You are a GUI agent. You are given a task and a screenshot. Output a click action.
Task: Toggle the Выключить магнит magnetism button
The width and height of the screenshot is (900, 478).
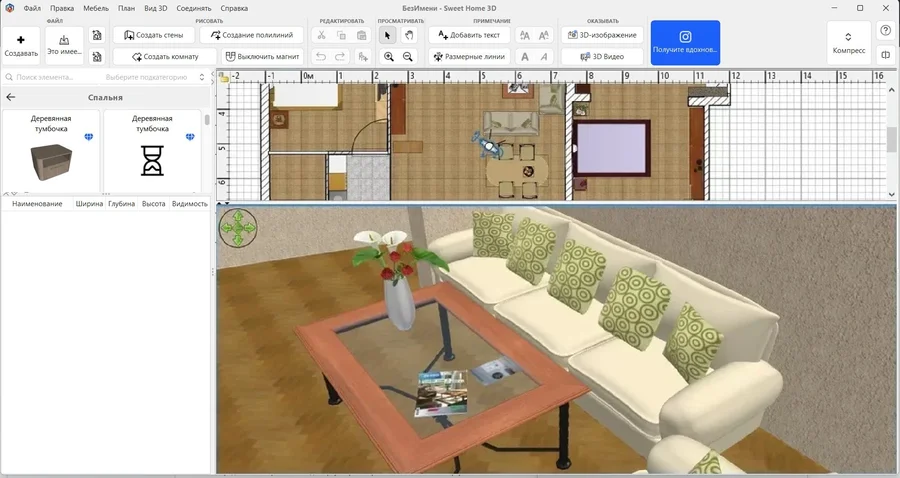click(263, 57)
